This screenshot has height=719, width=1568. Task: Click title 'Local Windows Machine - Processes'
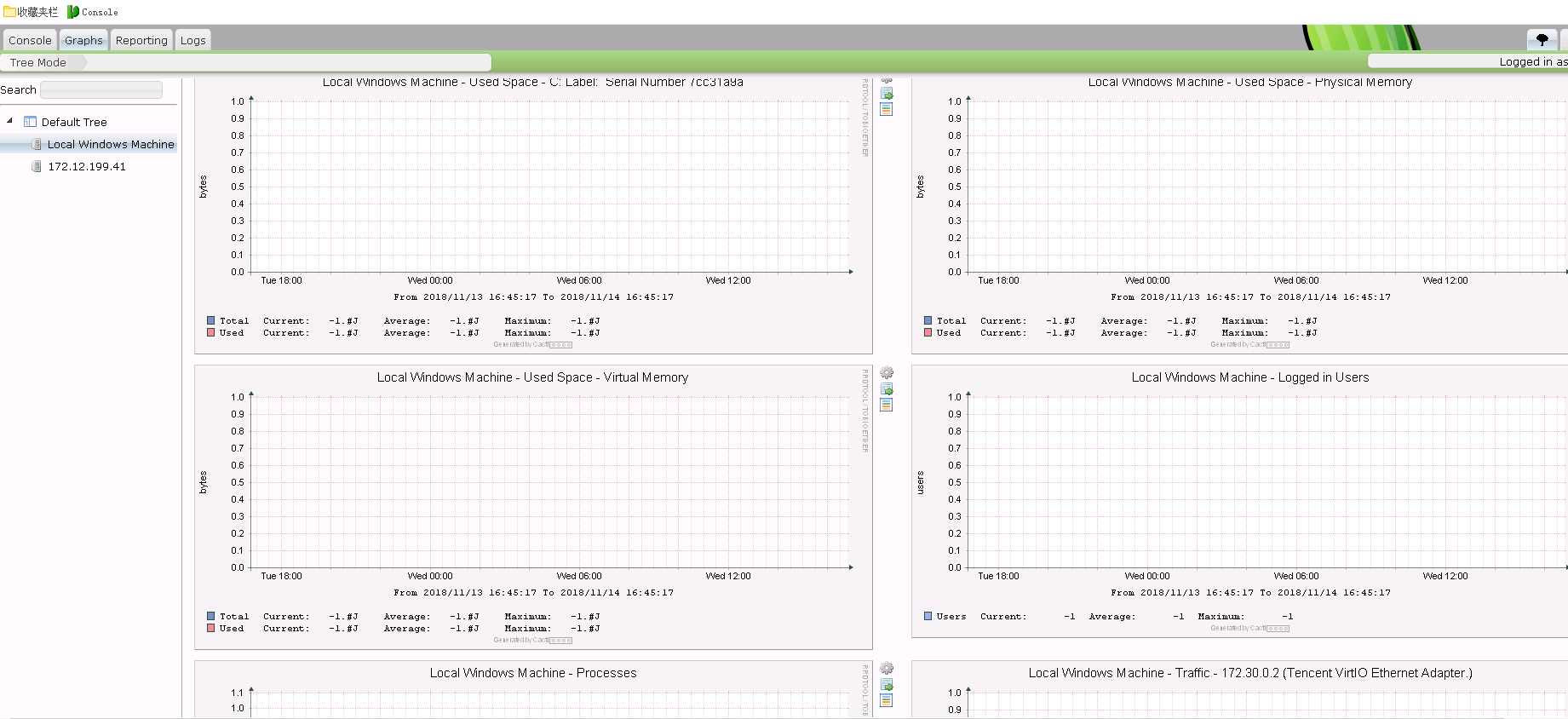point(533,673)
